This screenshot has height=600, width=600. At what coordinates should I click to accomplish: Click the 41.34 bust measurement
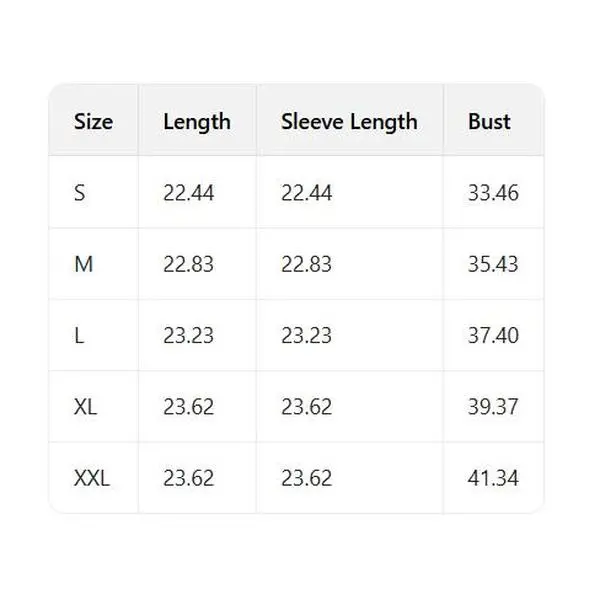(493, 478)
